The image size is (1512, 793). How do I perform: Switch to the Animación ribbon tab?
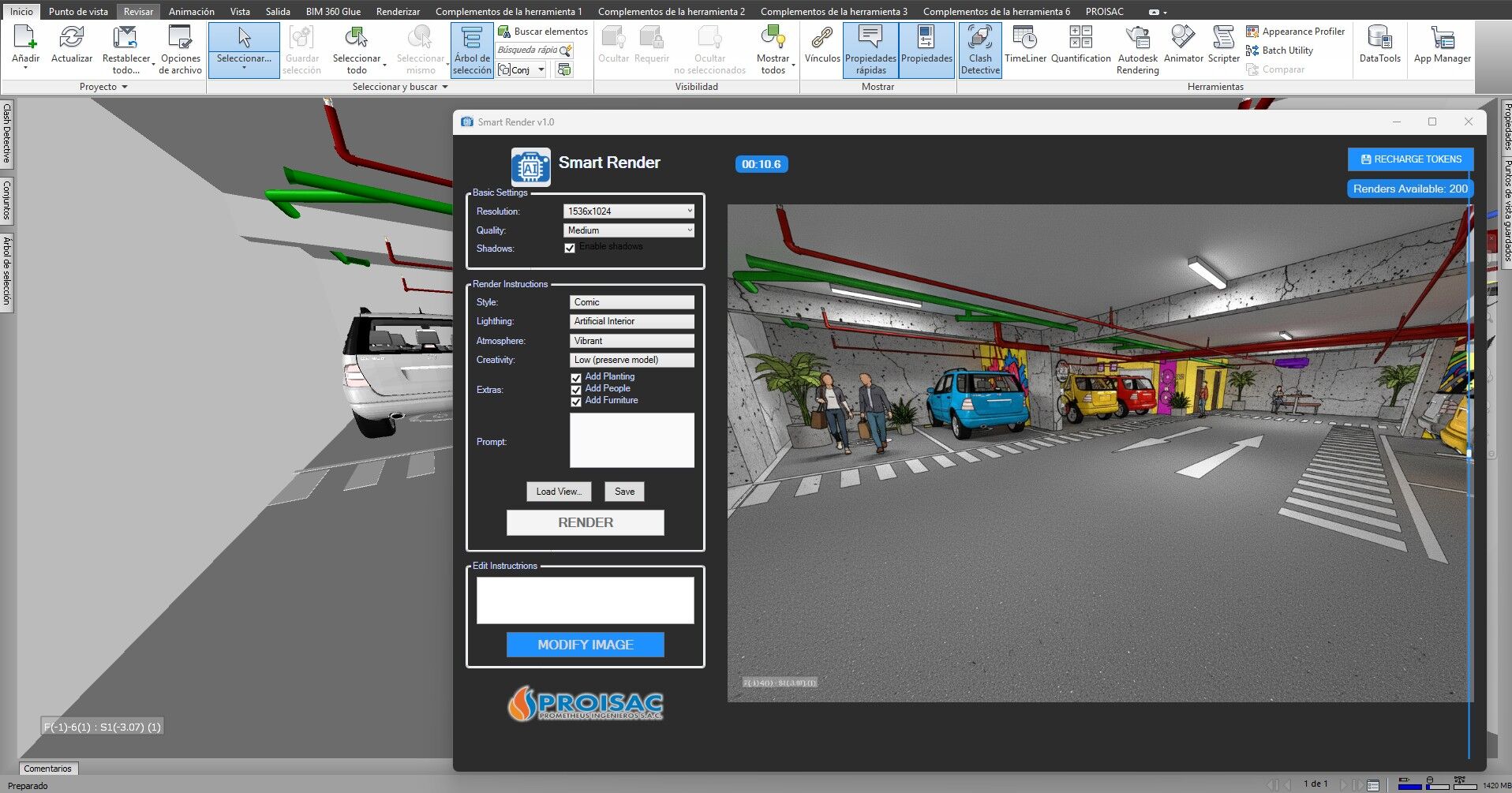pyautogui.click(x=191, y=12)
